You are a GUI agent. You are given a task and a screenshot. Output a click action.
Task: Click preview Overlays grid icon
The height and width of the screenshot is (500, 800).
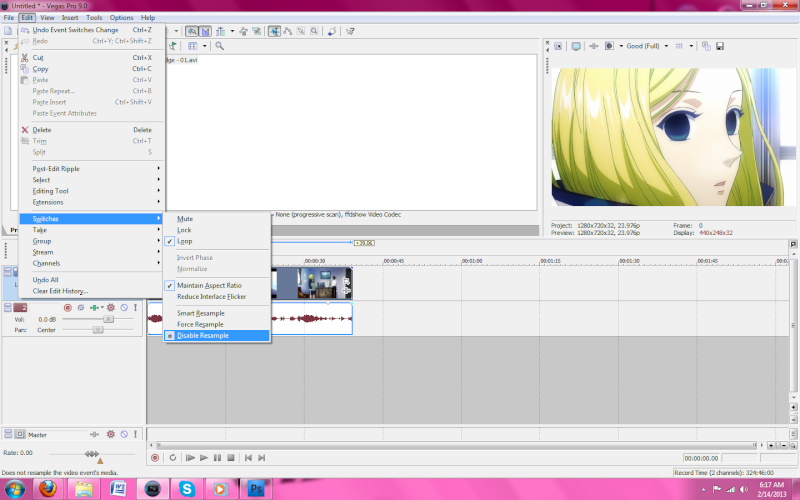pyautogui.click(x=679, y=46)
